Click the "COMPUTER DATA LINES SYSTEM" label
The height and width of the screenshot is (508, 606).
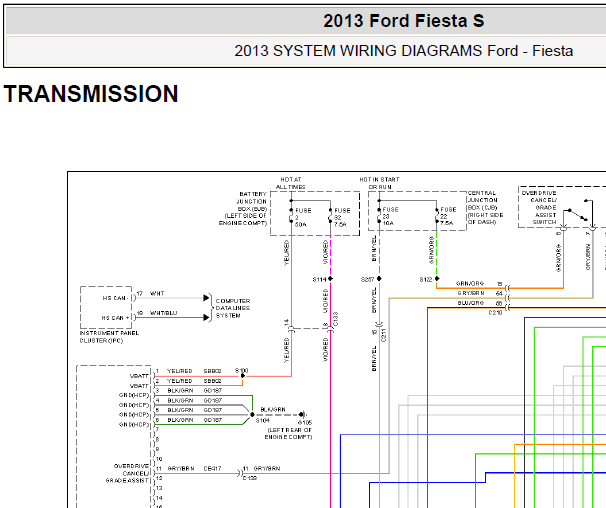tap(233, 308)
